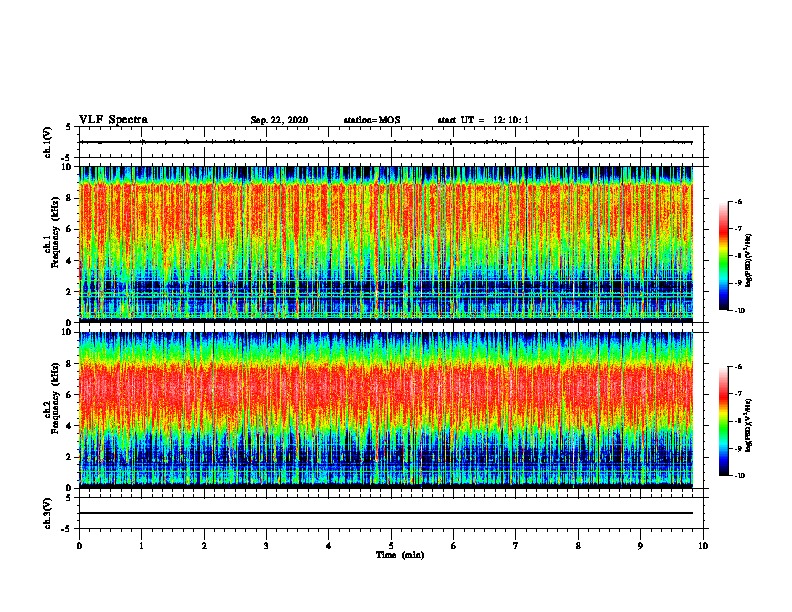Click the "-6" tick on ch.1 colorbar
Screen dimensions: 792x612
click(738, 201)
